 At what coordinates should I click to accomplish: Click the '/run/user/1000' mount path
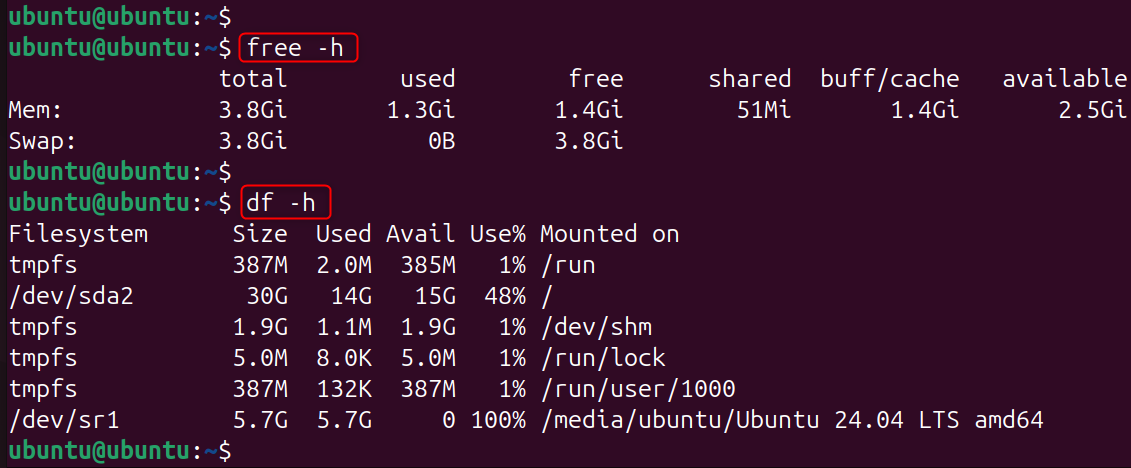coord(637,389)
